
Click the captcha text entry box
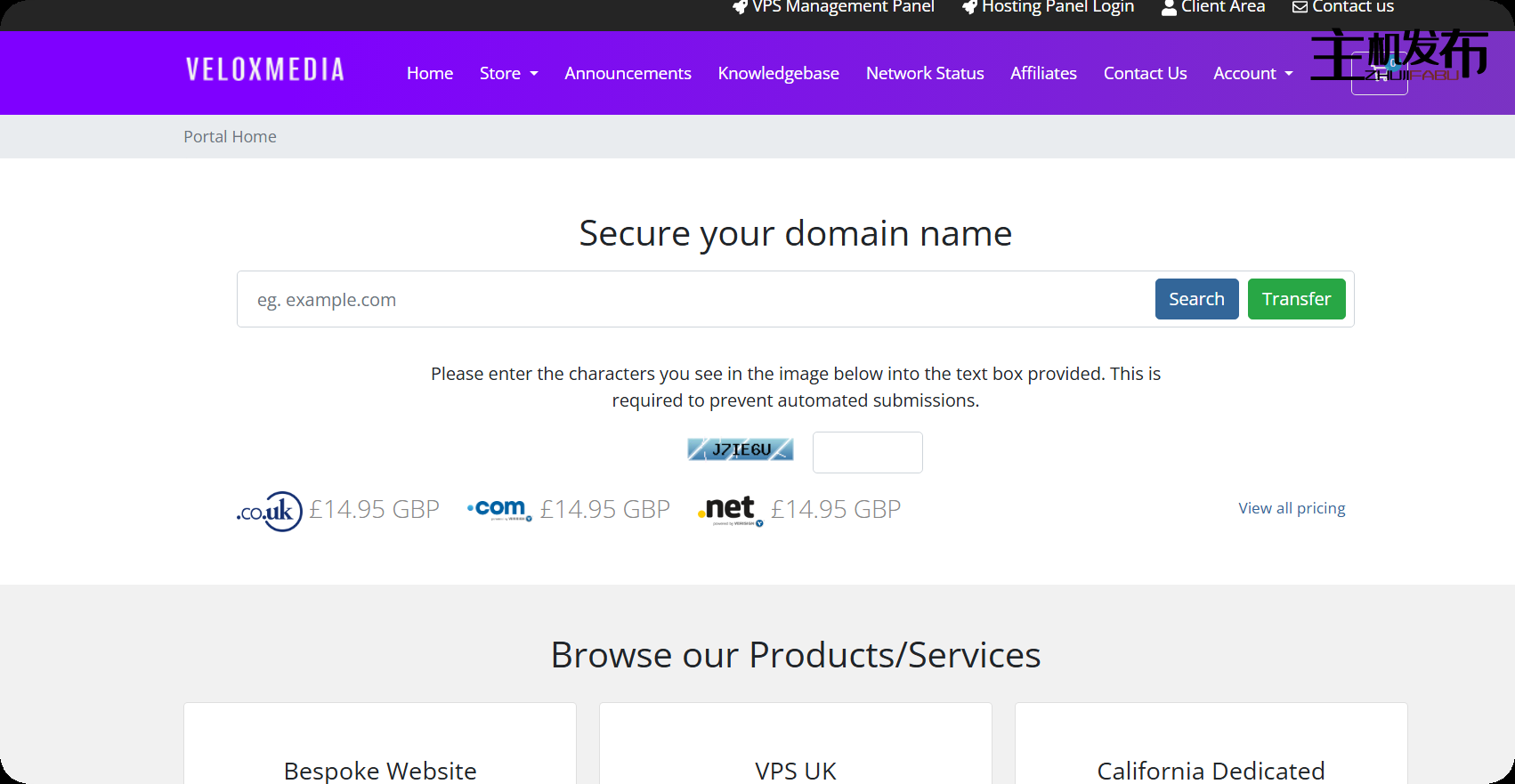click(x=867, y=452)
